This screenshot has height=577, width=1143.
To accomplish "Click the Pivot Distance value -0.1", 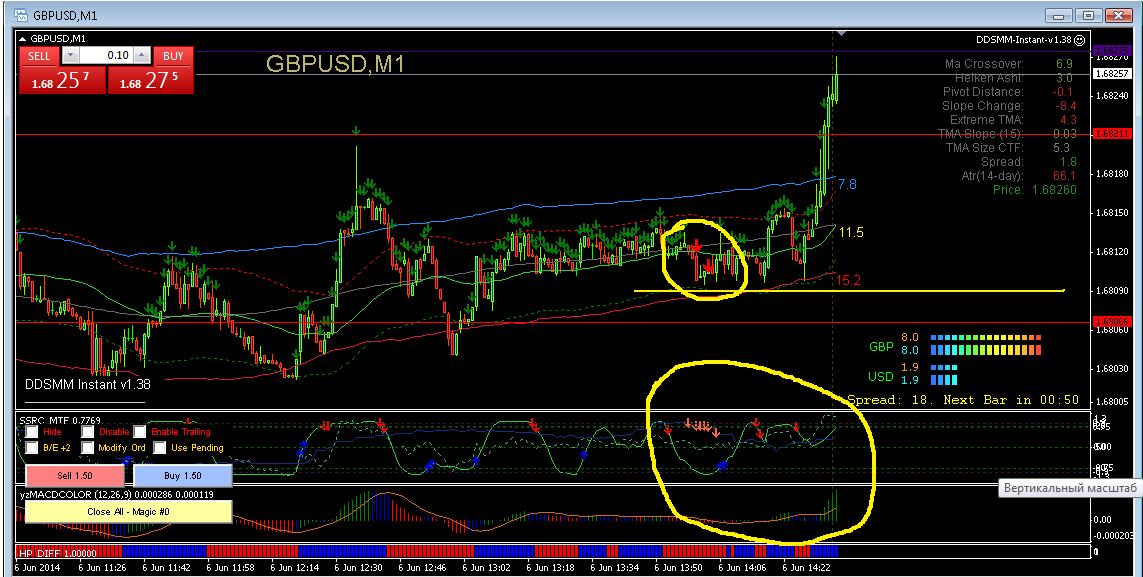I will [x=1063, y=92].
